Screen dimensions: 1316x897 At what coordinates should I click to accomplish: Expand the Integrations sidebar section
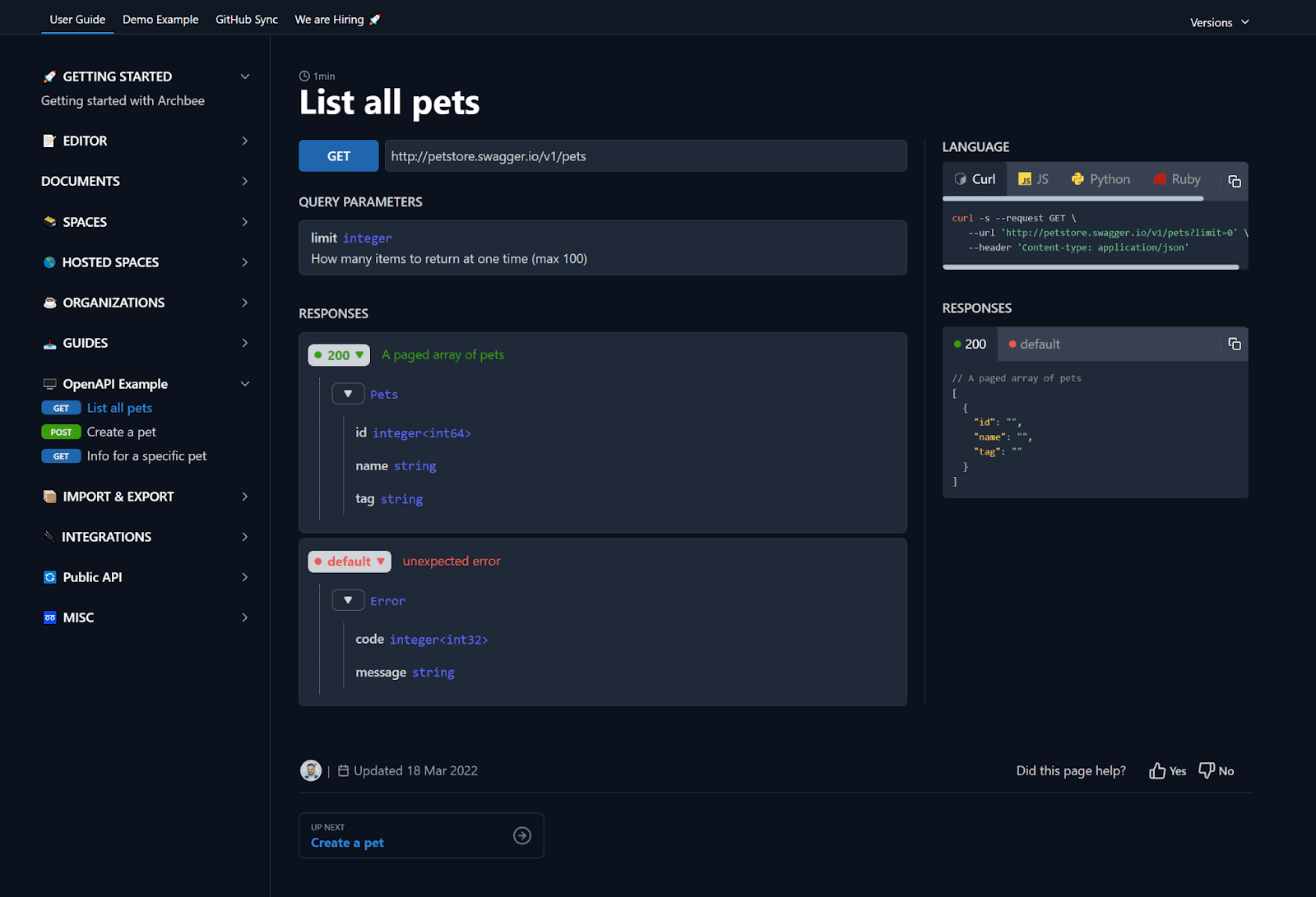244,537
